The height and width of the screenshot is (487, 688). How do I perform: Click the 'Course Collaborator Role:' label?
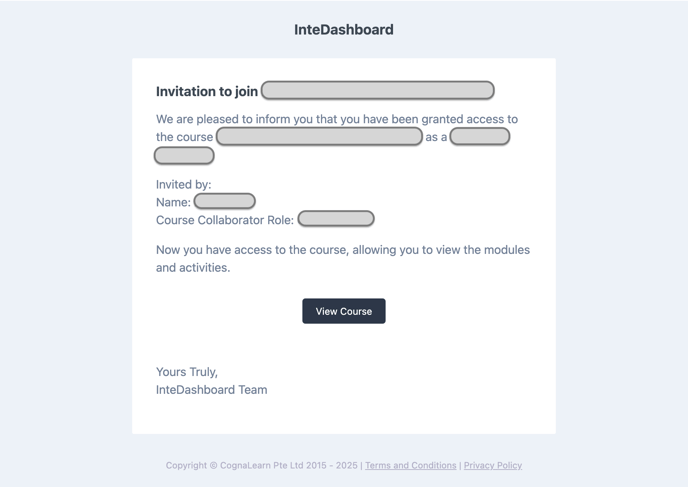[225, 220]
